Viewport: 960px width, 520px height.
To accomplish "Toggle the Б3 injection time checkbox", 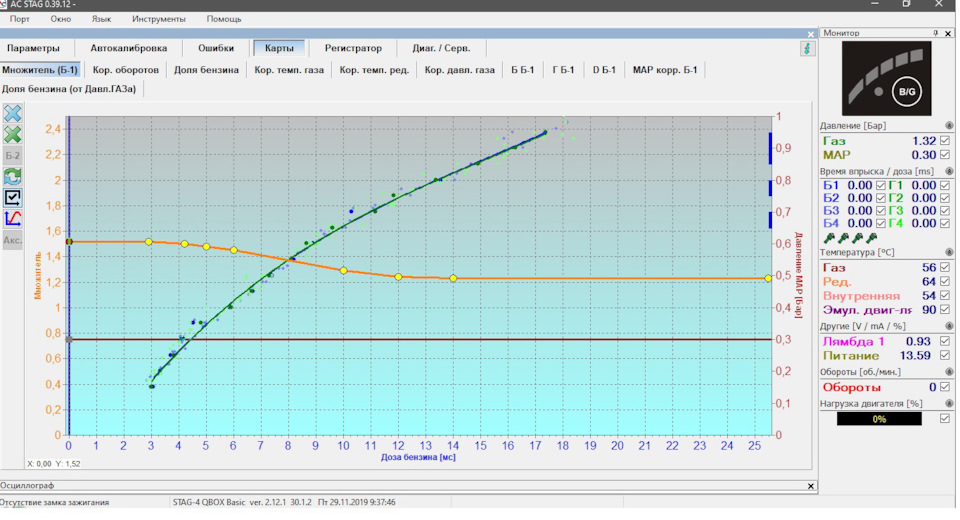I will 880,211.
